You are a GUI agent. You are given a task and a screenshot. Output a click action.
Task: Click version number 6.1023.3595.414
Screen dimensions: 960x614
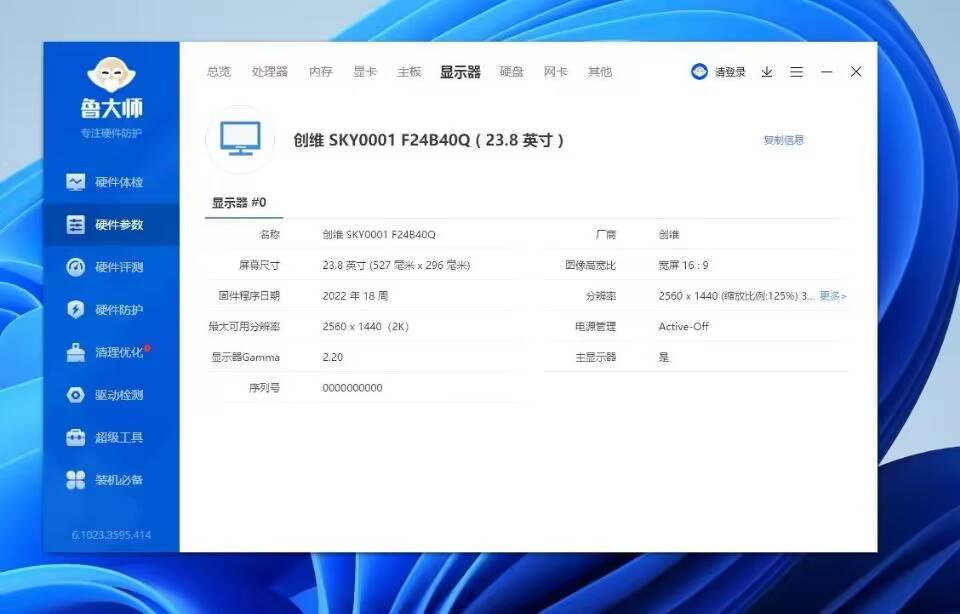111,535
